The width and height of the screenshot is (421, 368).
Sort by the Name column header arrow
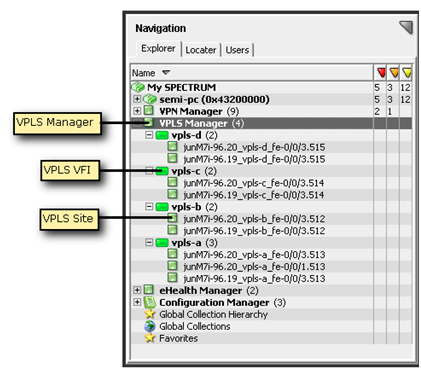click(166, 72)
